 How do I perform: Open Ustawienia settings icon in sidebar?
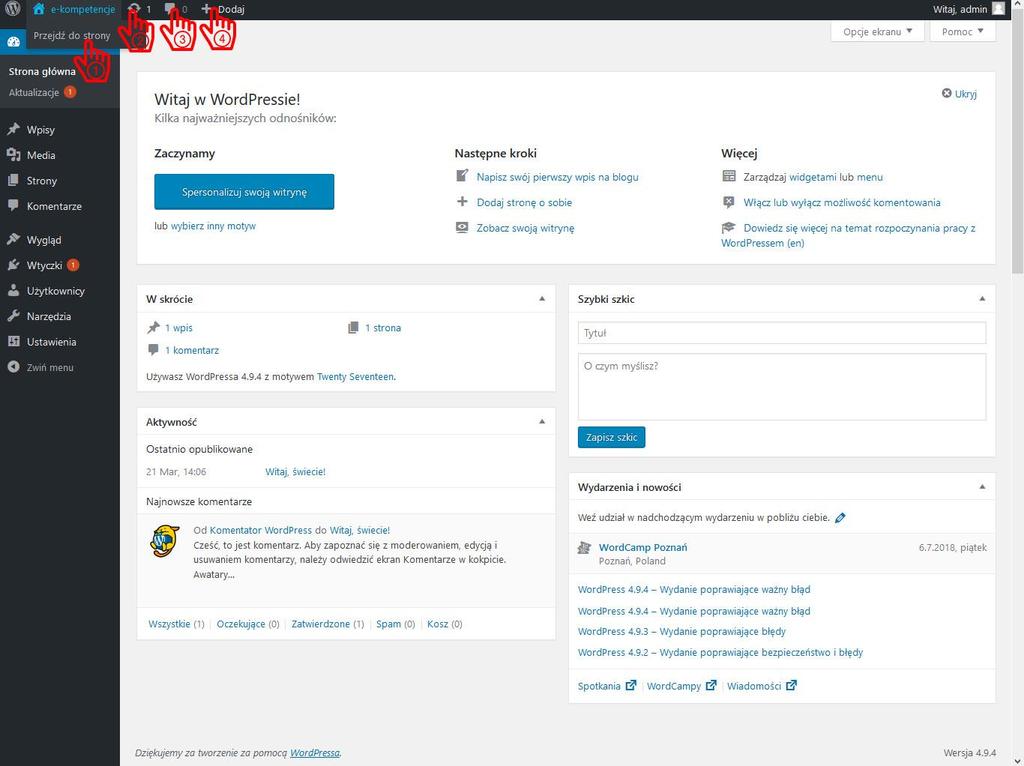click(13, 342)
